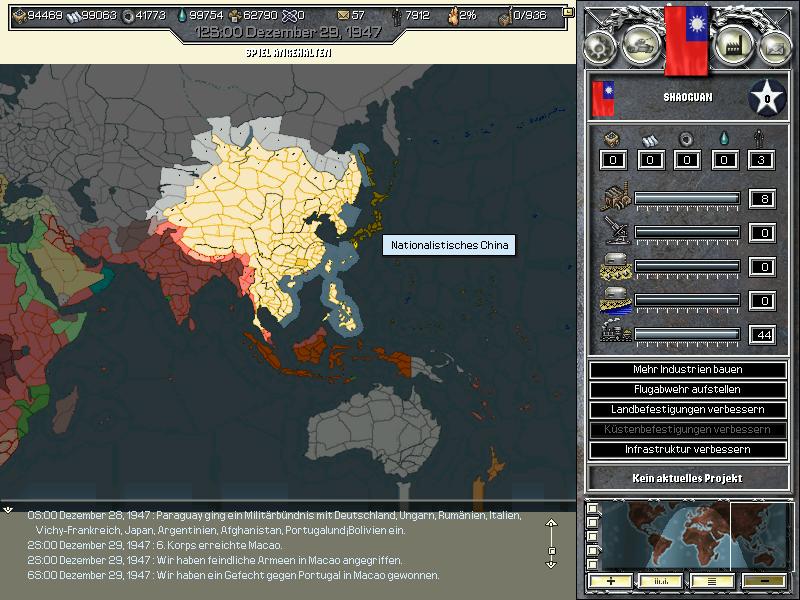Image resolution: width=800 pixels, height=600 pixels.
Task: Click the infrastructure locomotive icon
Action: click(616, 331)
